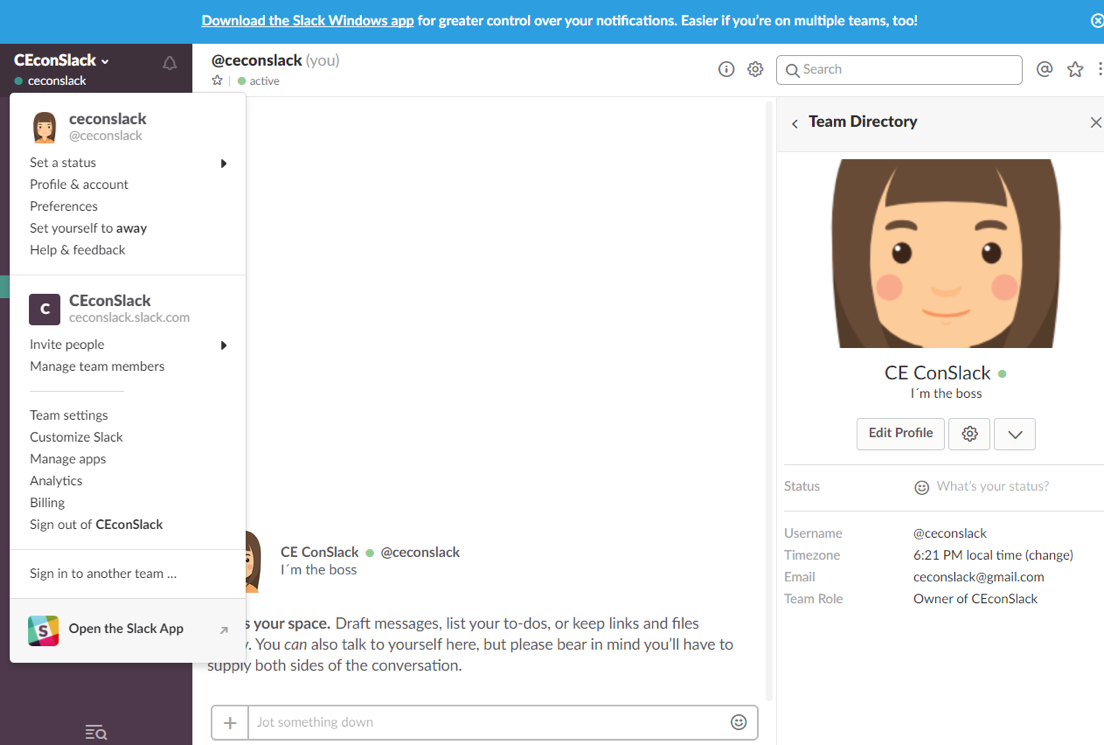Click the active status text in header
The width and height of the screenshot is (1104, 745).
(x=264, y=81)
